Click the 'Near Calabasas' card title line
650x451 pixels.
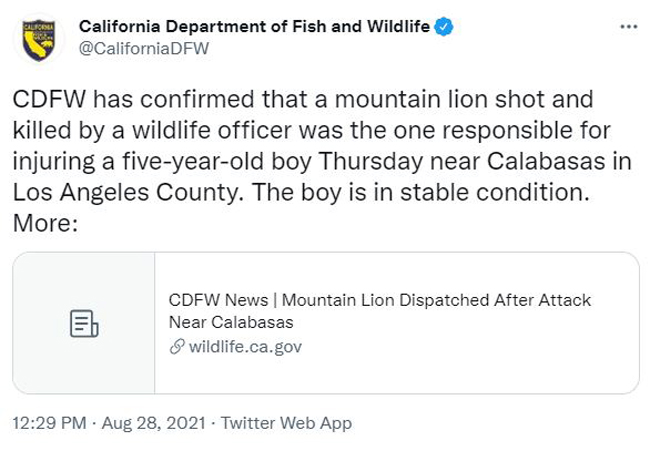pos(231,322)
